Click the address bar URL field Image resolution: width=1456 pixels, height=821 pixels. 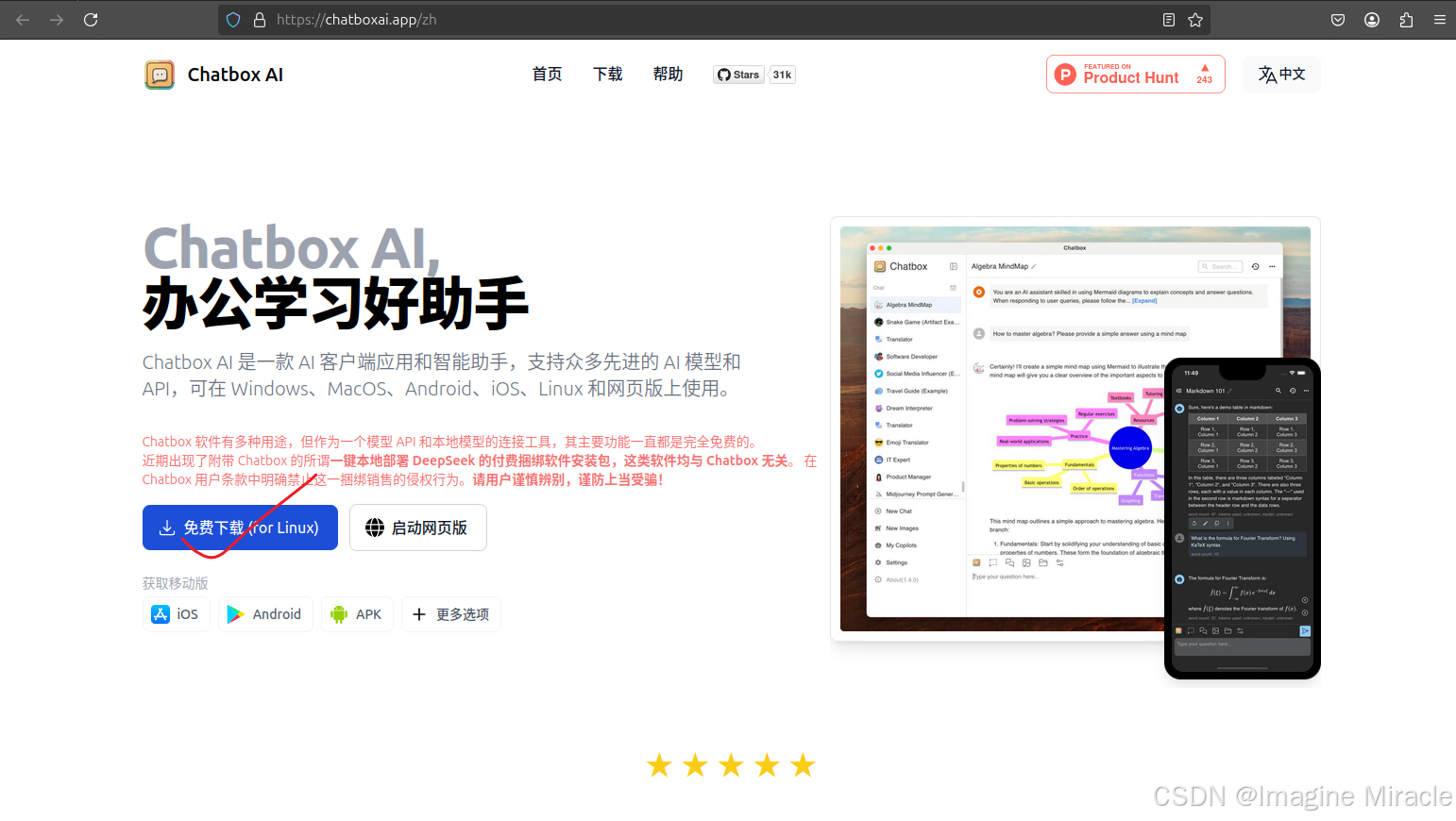click(713, 20)
